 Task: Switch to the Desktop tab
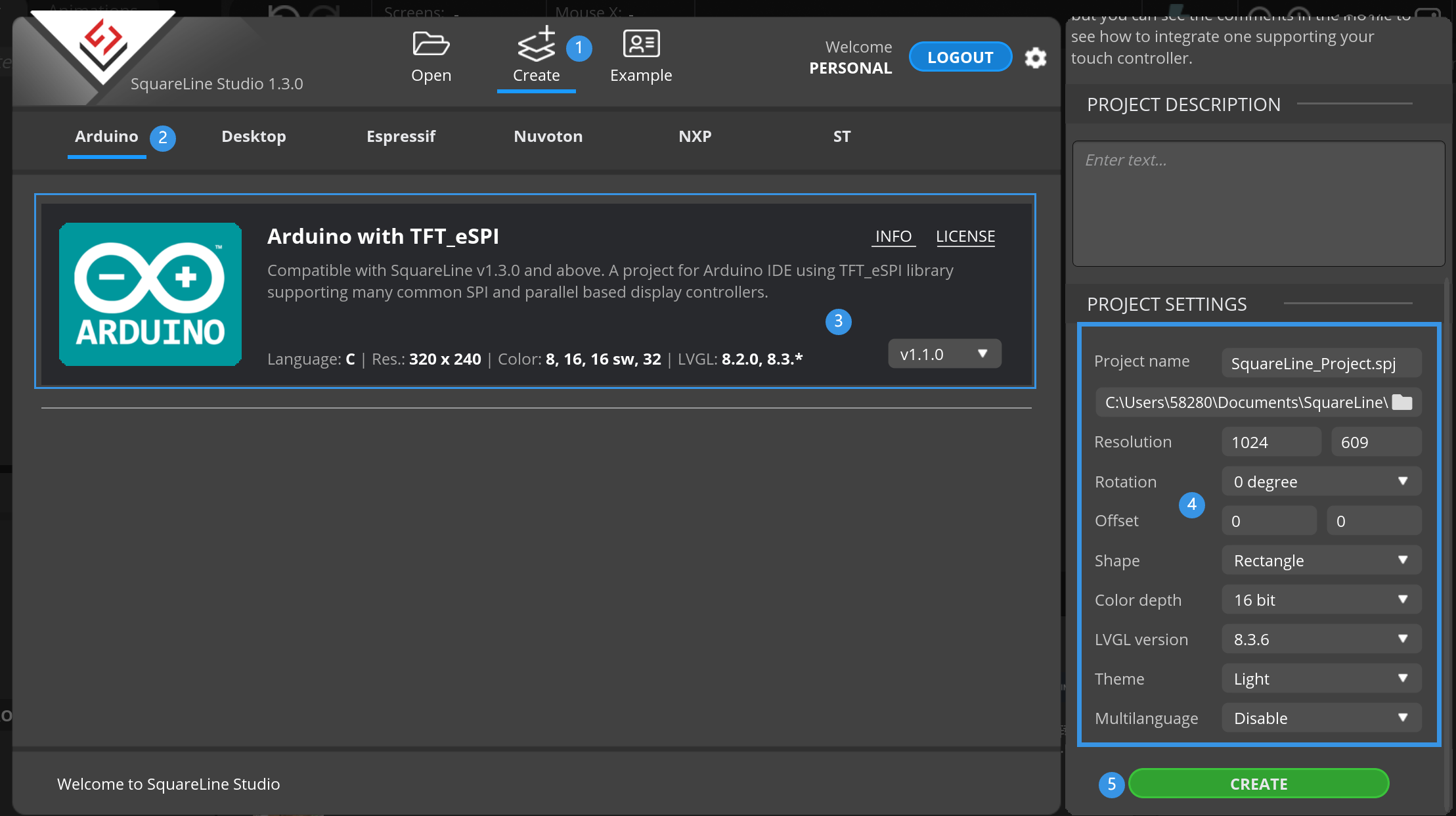[254, 137]
